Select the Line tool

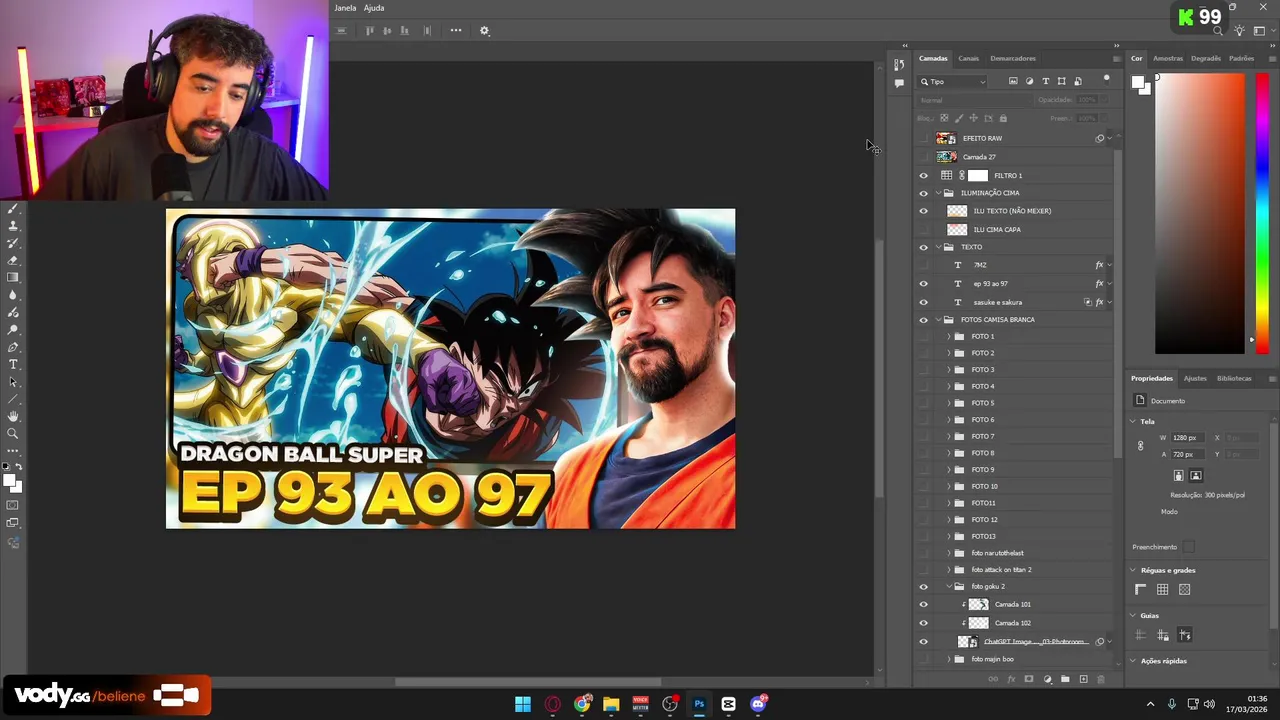click(x=13, y=399)
